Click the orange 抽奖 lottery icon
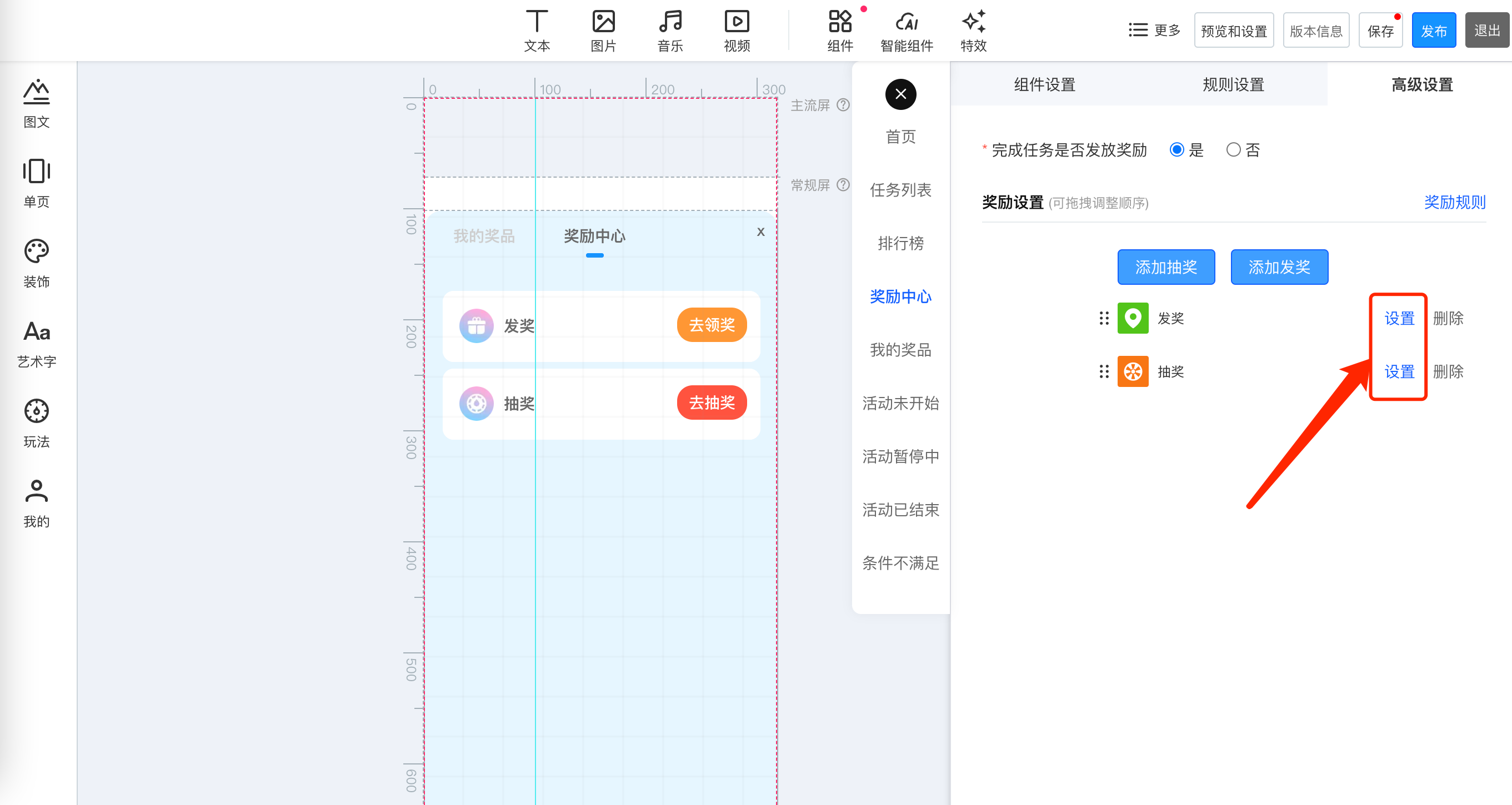 [x=1133, y=371]
